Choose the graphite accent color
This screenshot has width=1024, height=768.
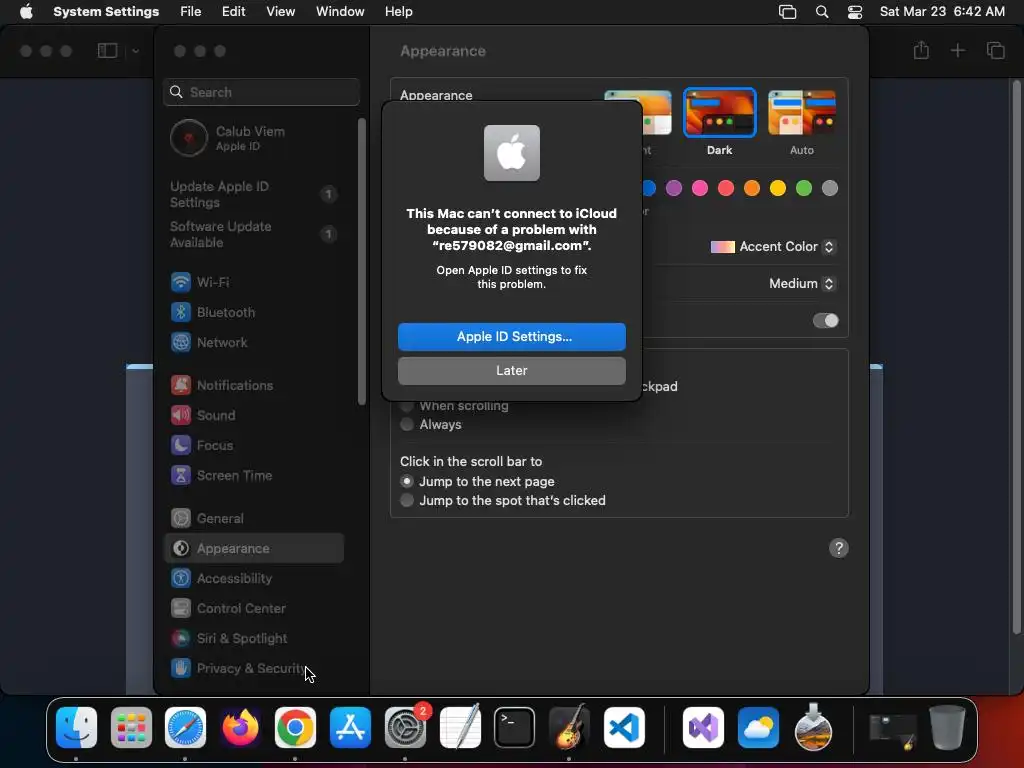click(x=830, y=188)
